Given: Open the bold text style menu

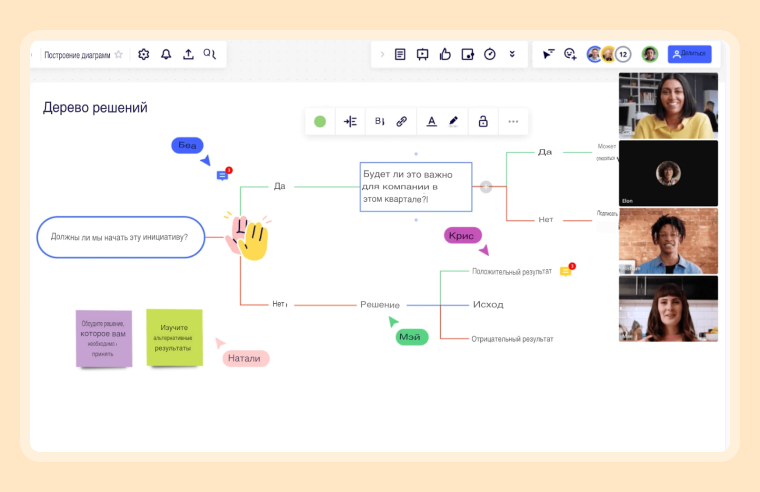Looking at the screenshot, I should 379,121.
